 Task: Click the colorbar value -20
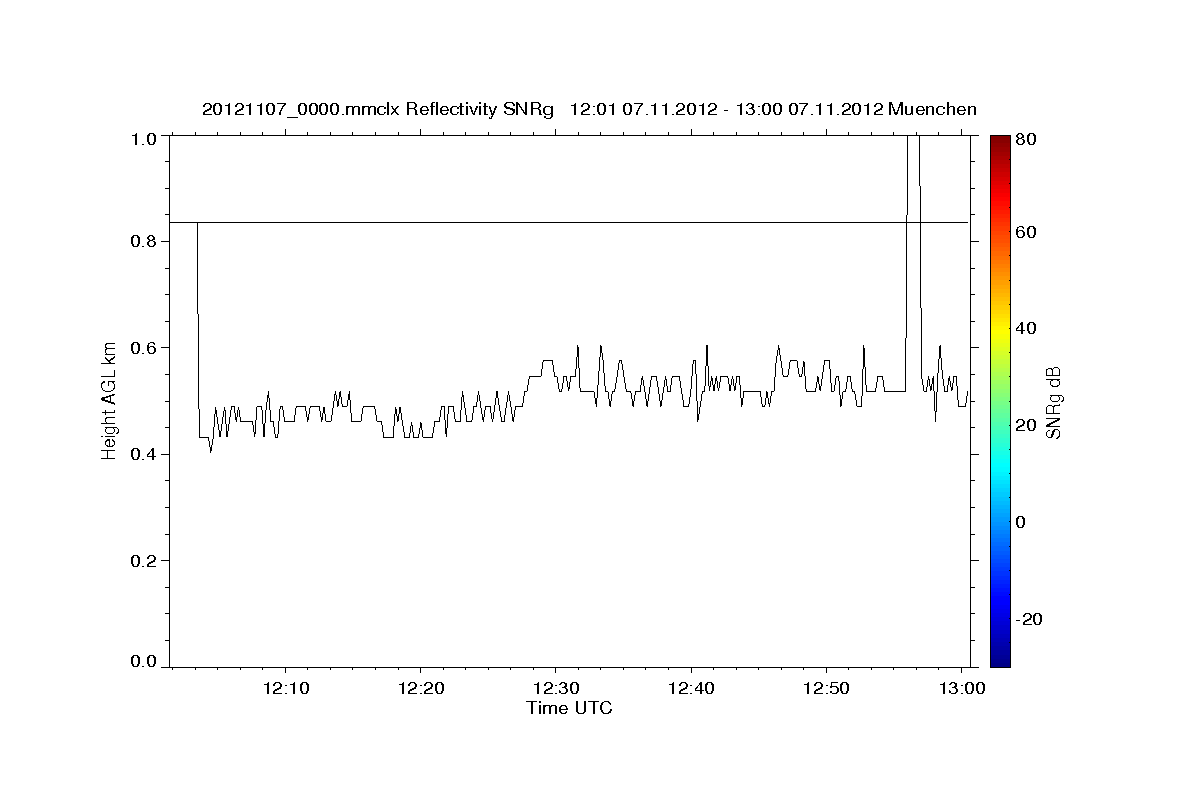[x=1029, y=619]
